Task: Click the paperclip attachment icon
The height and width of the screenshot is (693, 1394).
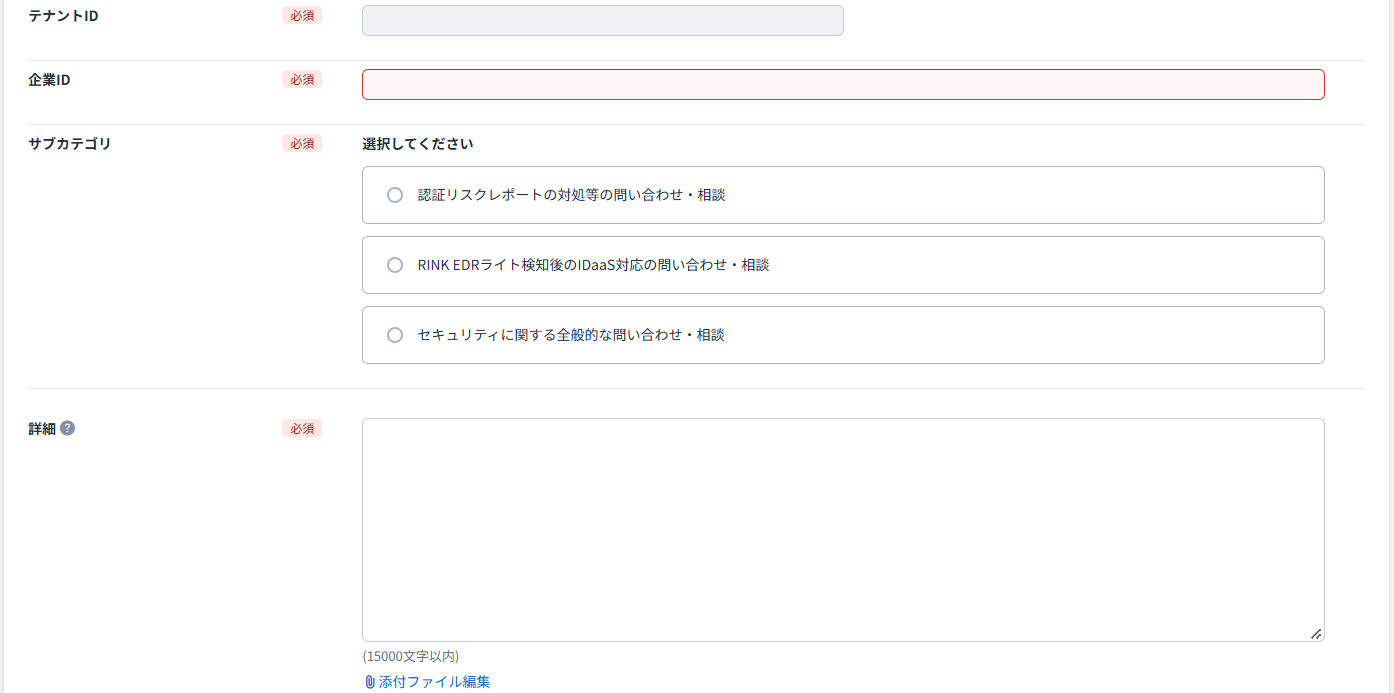Action: (x=370, y=682)
